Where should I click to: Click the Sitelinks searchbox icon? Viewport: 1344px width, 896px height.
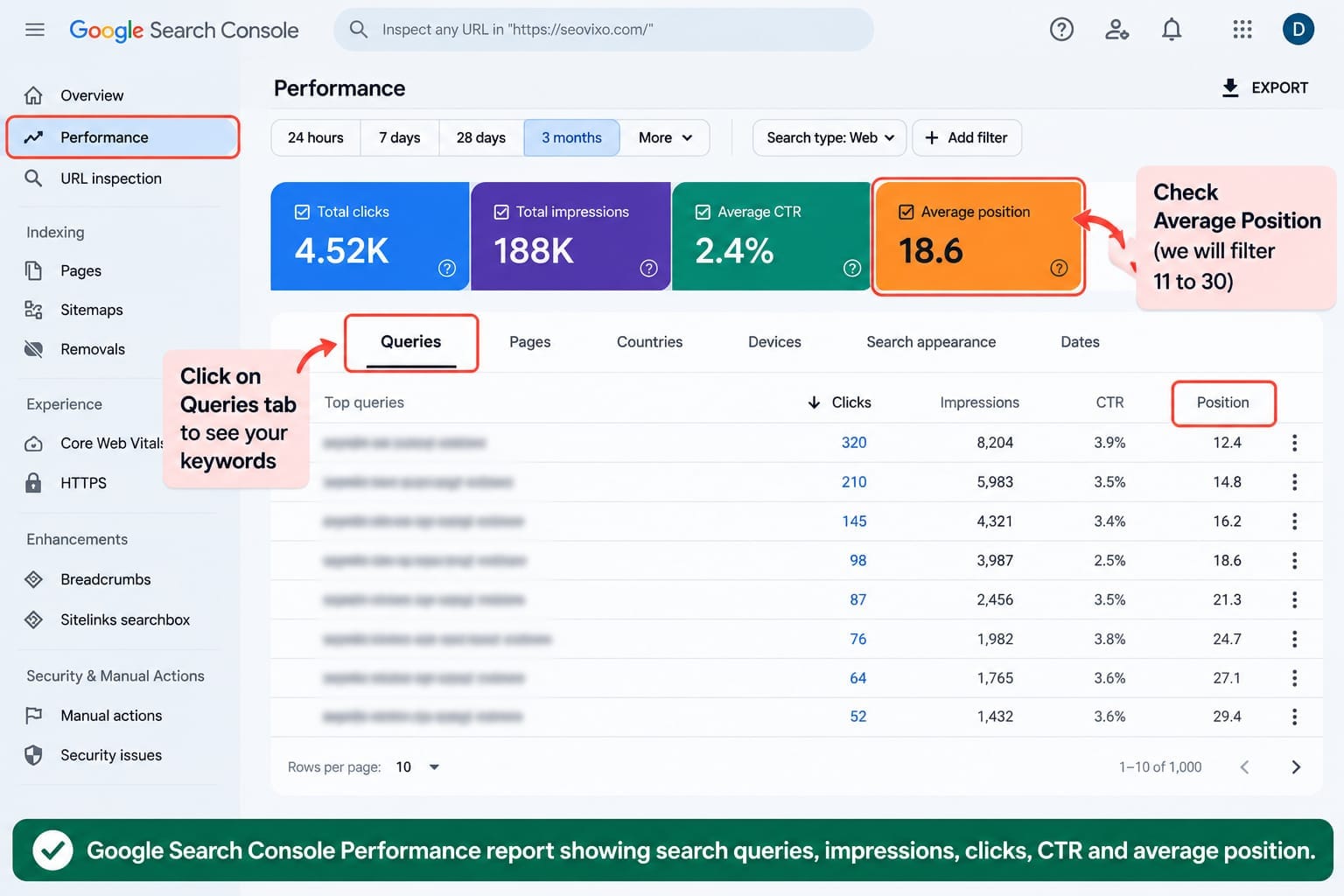pos(33,619)
